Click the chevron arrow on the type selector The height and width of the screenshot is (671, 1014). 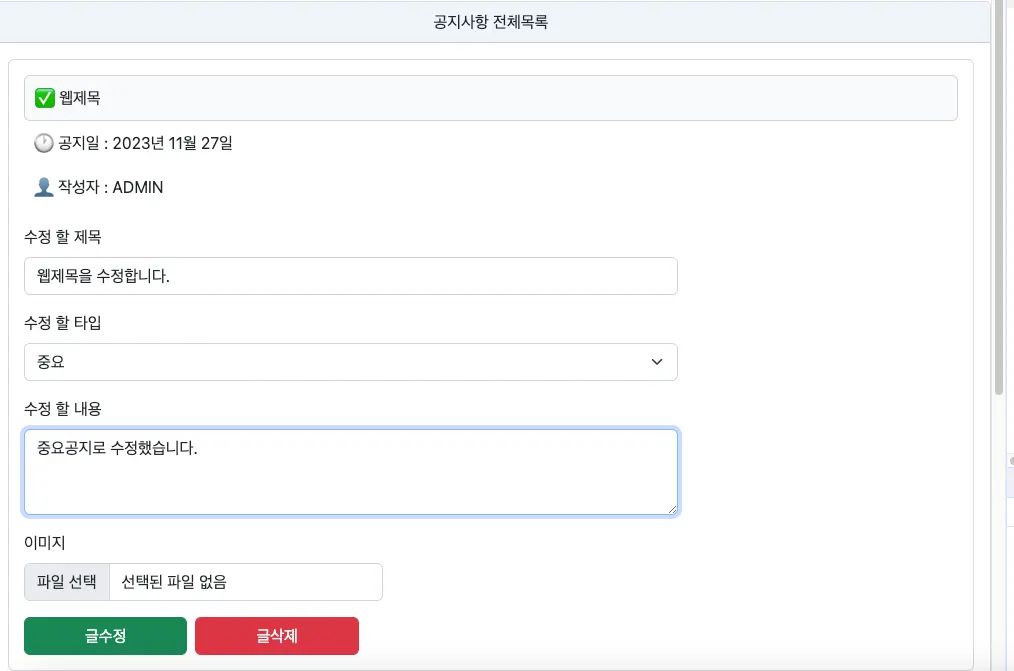point(657,362)
